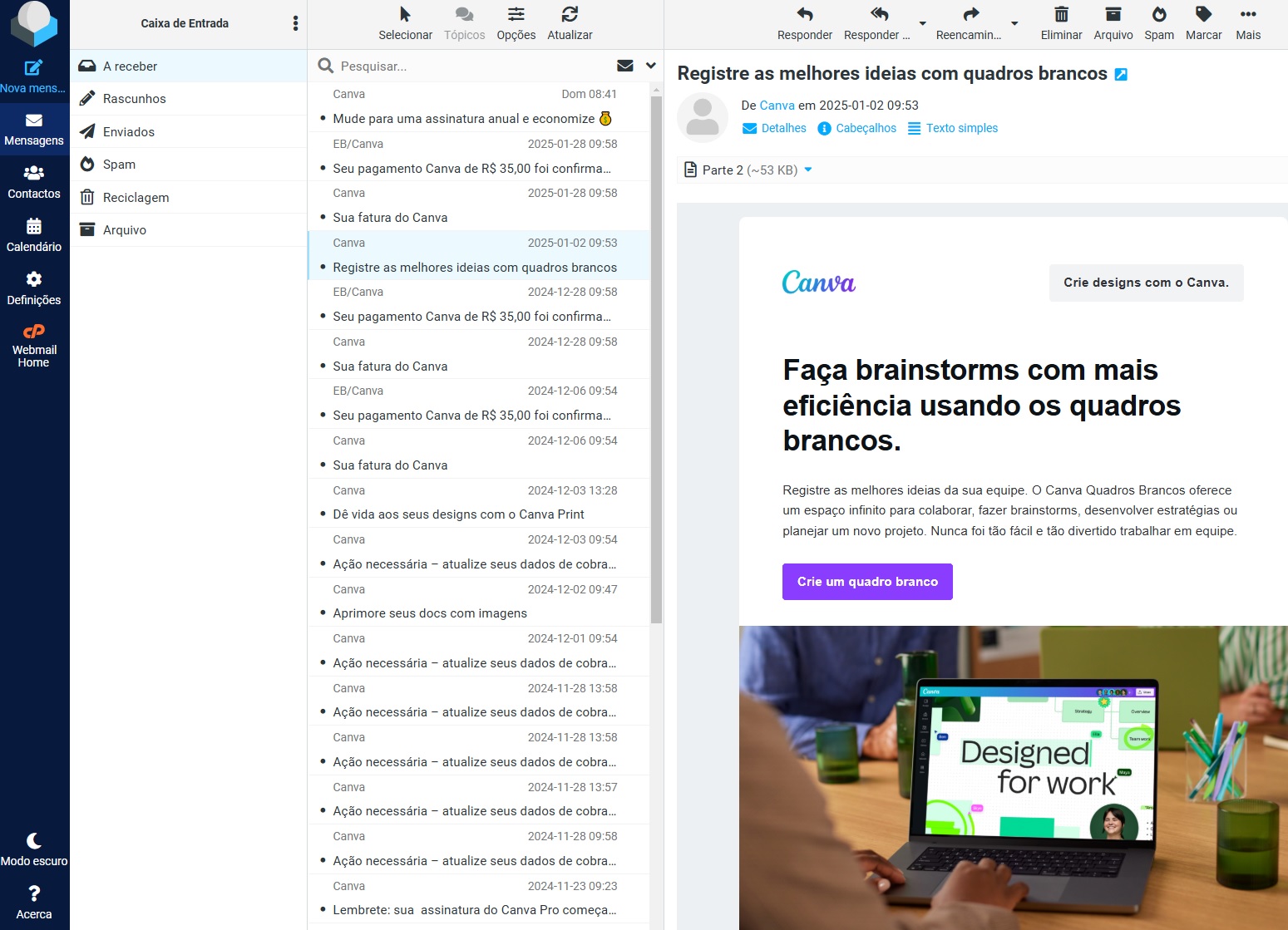
Task: Open the Acerca about page
Action: point(34,903)
